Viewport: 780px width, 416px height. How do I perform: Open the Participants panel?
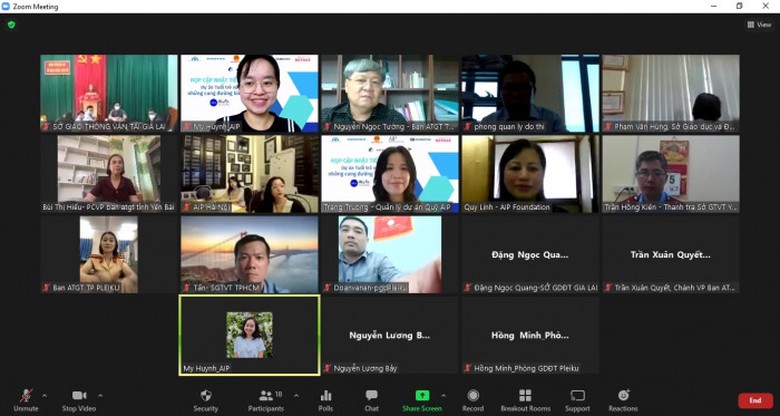tap(266, 399)
